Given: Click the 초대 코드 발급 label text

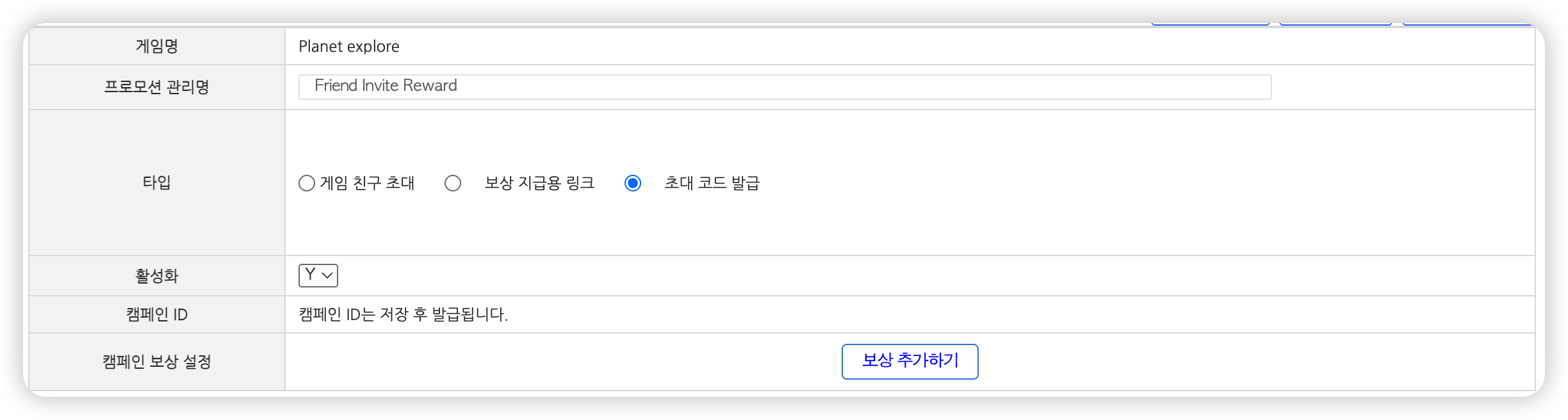Looking at the screenshot, I should click(x=712, y=183).
